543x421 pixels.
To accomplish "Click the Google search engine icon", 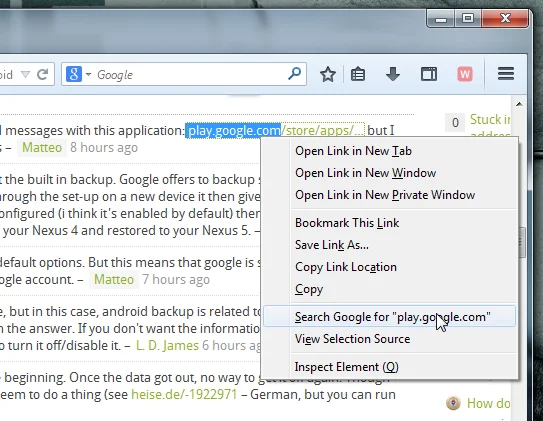I will 74,74.
